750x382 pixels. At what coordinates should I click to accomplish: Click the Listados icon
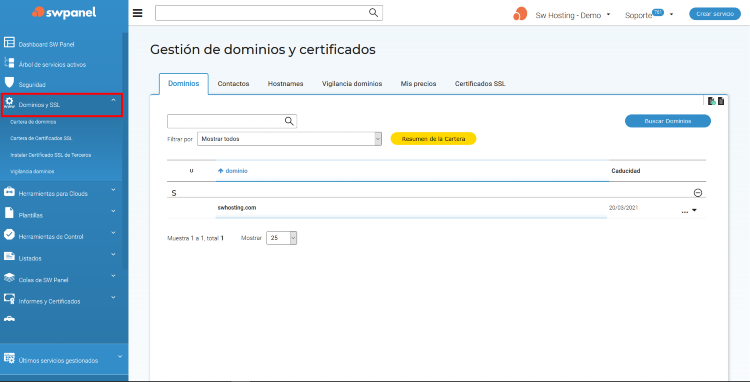click(9, 256)
